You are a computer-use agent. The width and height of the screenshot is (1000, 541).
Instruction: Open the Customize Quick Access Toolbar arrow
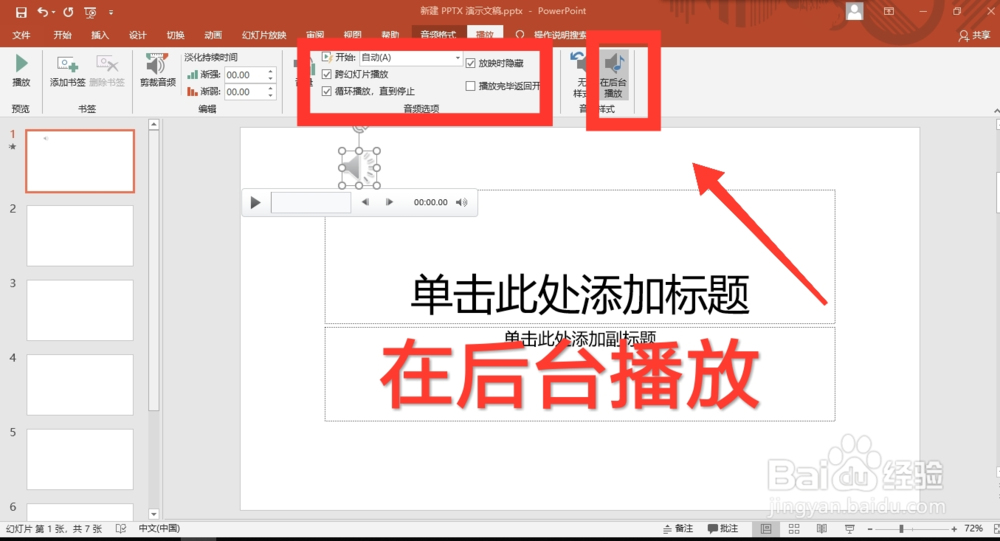click(x=111, y=12)
